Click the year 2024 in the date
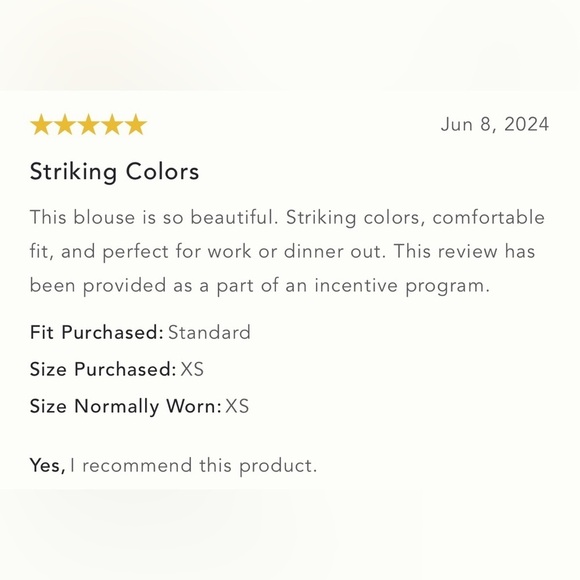 point(526,124)
